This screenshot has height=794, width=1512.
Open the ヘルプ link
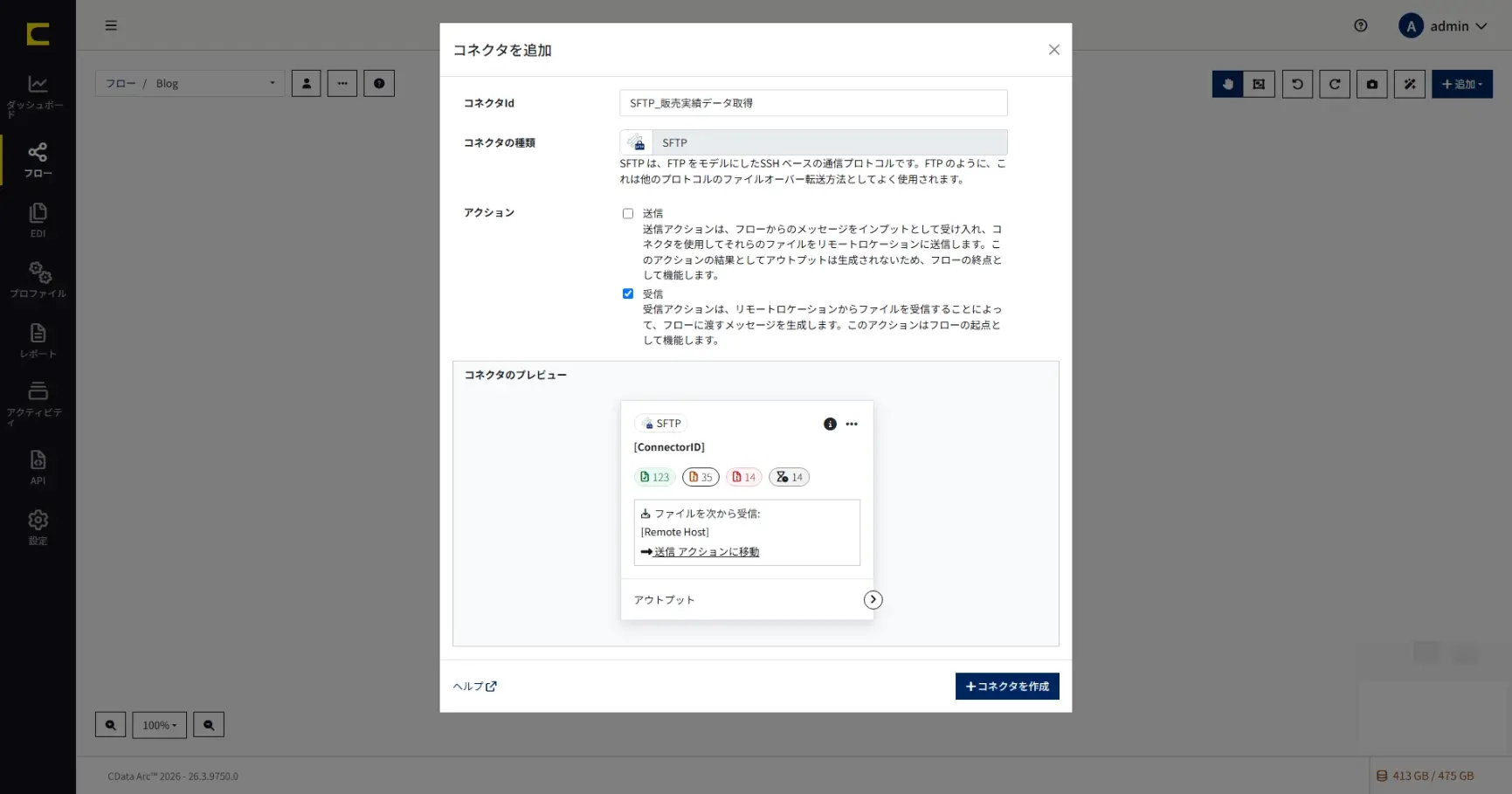(x=474, y=687)
